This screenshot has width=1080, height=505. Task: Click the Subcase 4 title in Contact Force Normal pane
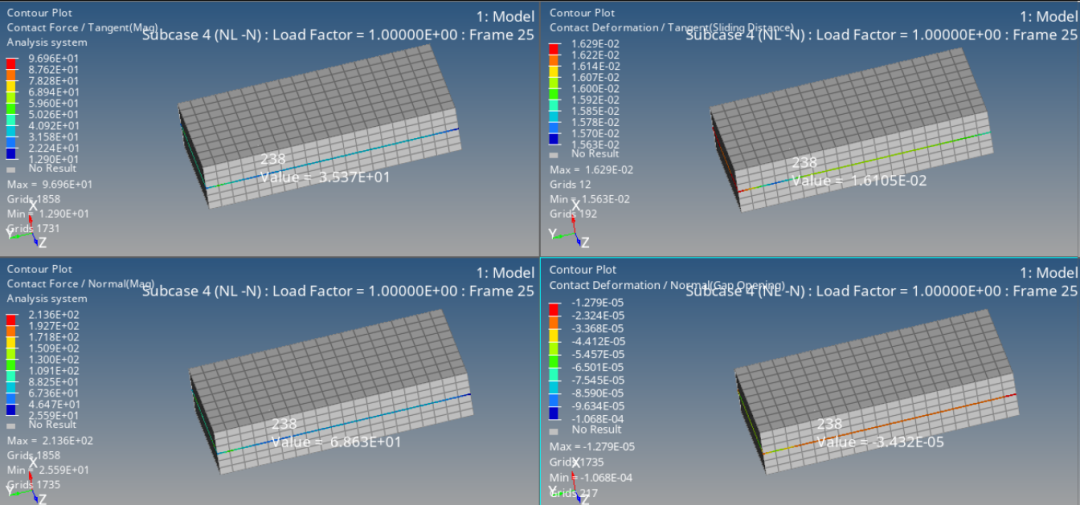tap(338, 290)
